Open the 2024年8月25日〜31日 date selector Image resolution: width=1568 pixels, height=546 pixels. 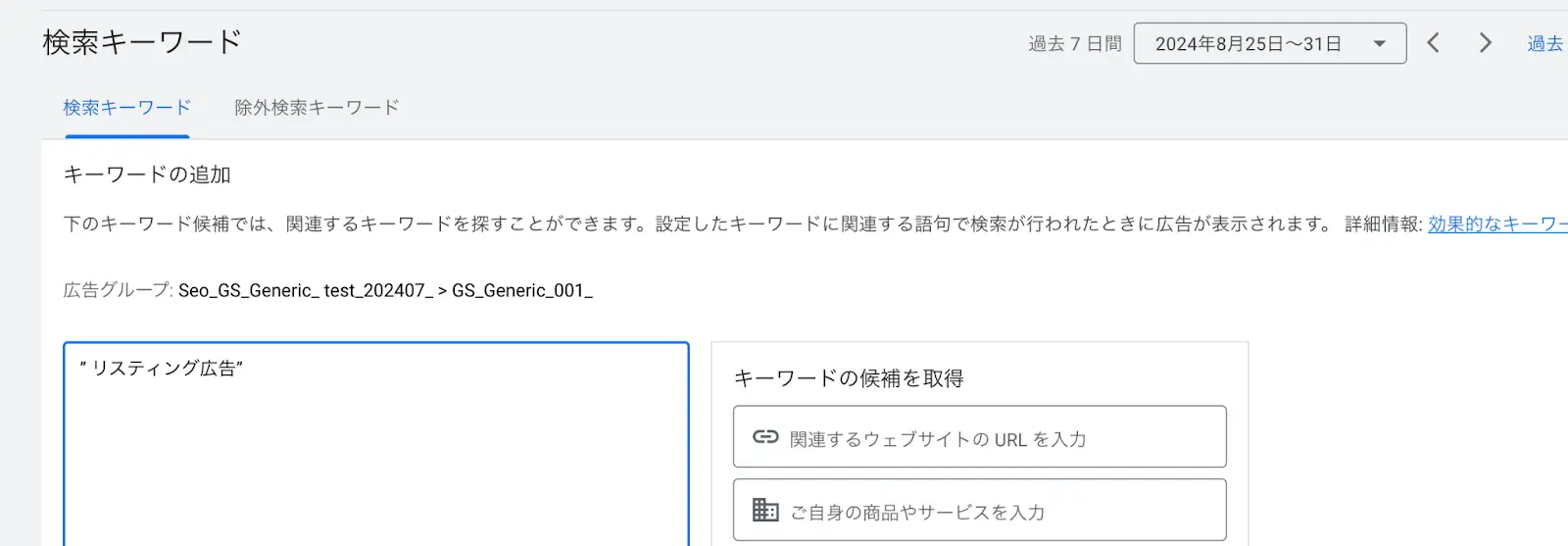tap(1249, 44)
